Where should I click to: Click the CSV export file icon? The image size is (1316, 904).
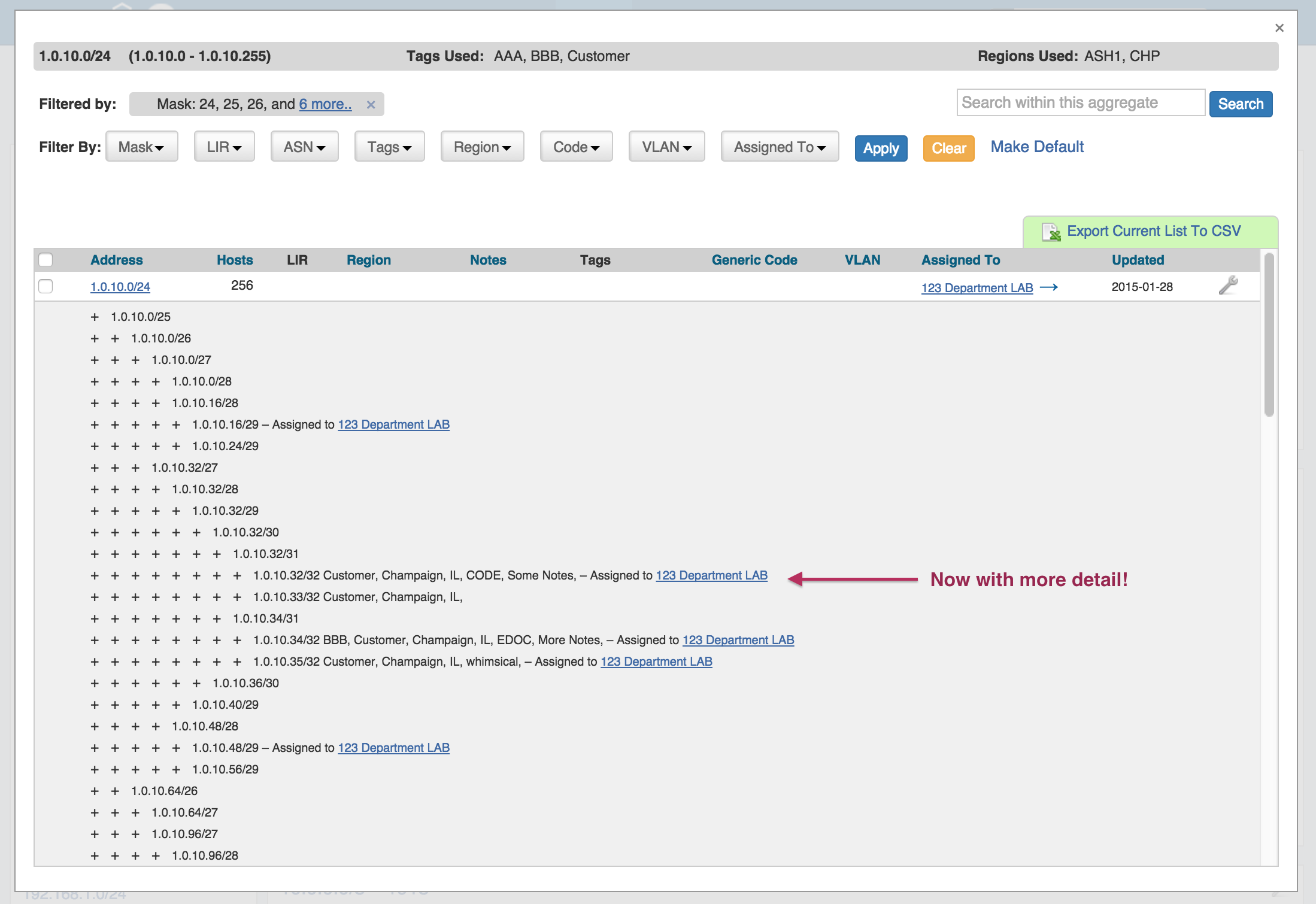coord(1051,232)
